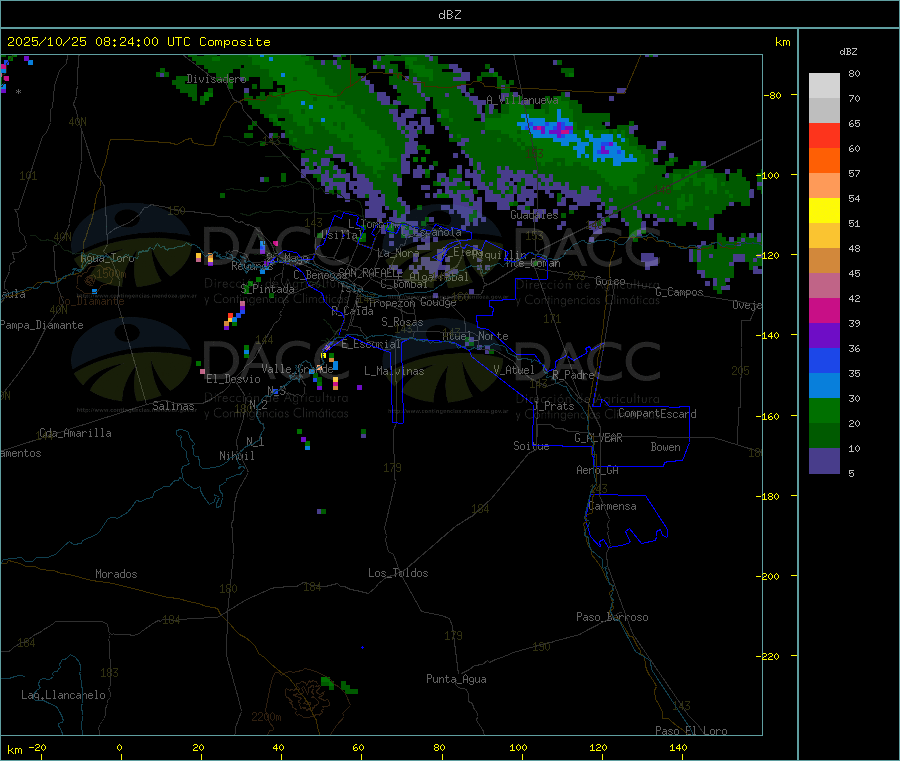Click the Pampa_Diamante map label
The height and width of the screenshot is (761, 900).
(x=42, y=325)
